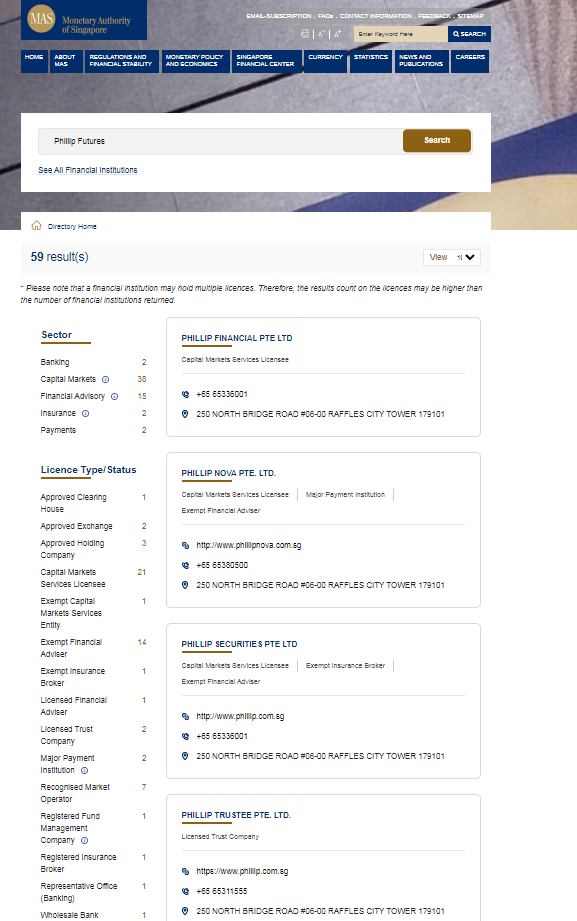Click info icon by Major Payment Institution
This screenshot has height=921, width=577.
pos(85,771)
